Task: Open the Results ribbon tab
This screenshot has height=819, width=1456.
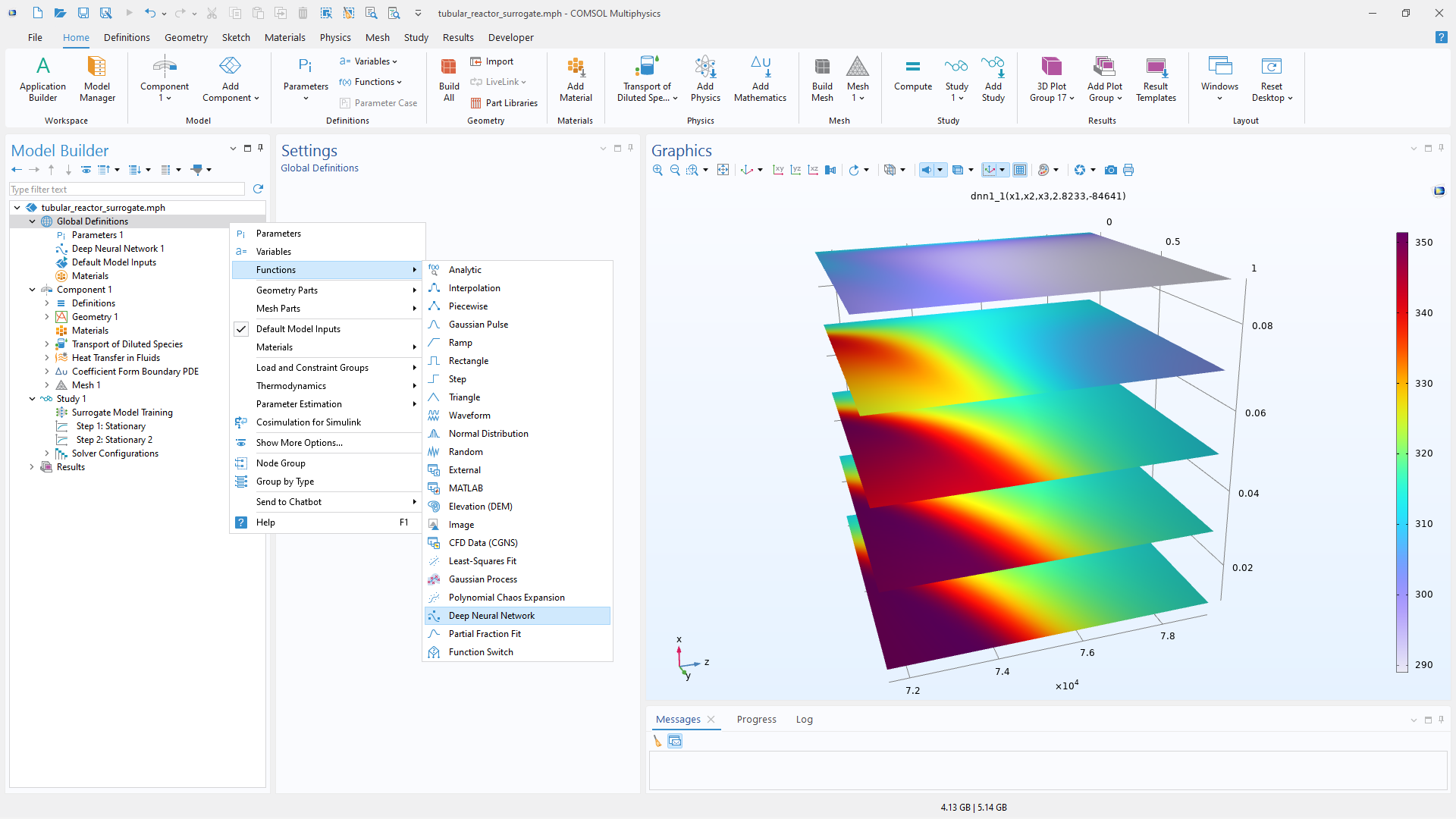Action: pyautogui.click(x=458, y=37)
